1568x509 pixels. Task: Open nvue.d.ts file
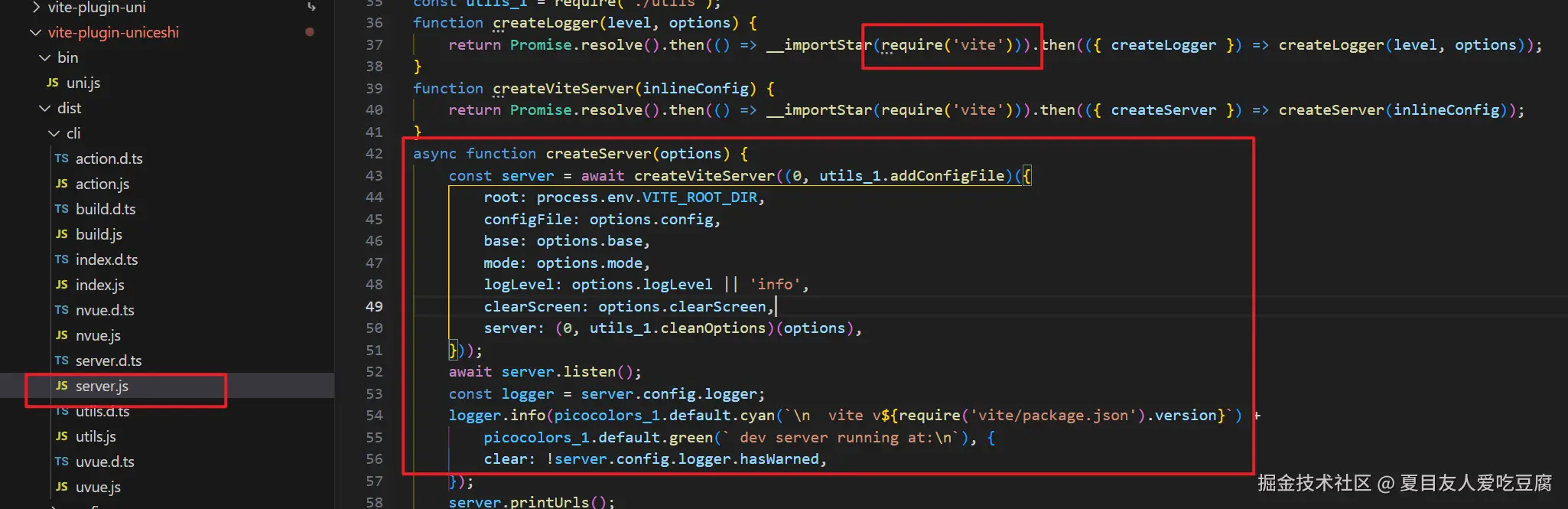tap(105, 310)
